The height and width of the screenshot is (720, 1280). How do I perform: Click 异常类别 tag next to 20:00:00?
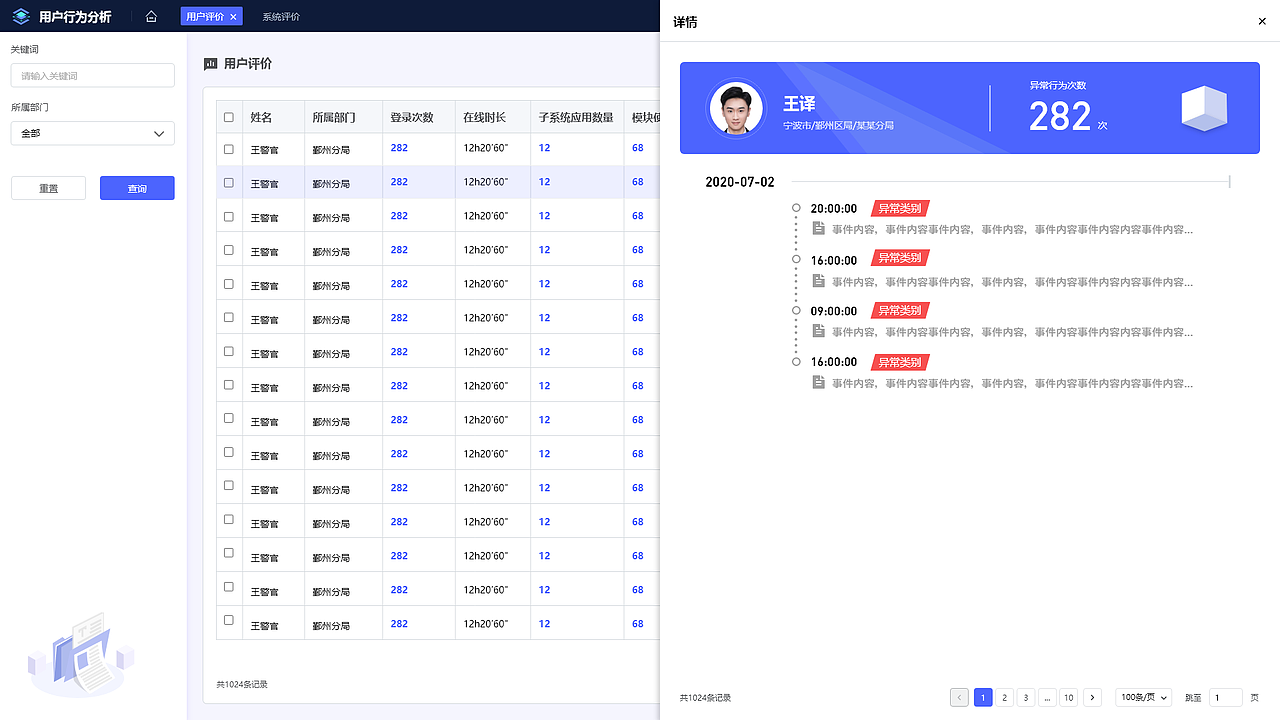click(x=900, y=208)
